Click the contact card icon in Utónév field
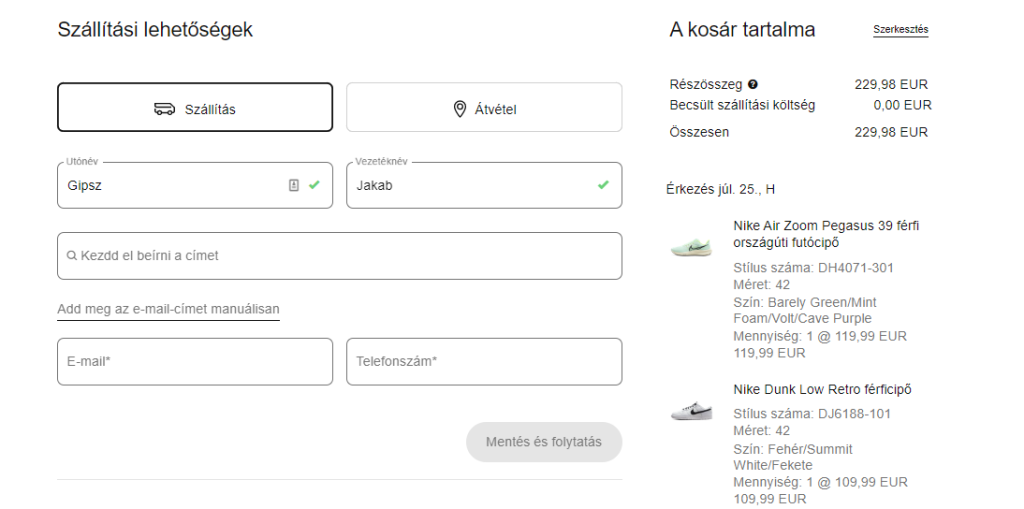Screen dimensions: 1024x509 pyautogui.click(x=294, y=186)
